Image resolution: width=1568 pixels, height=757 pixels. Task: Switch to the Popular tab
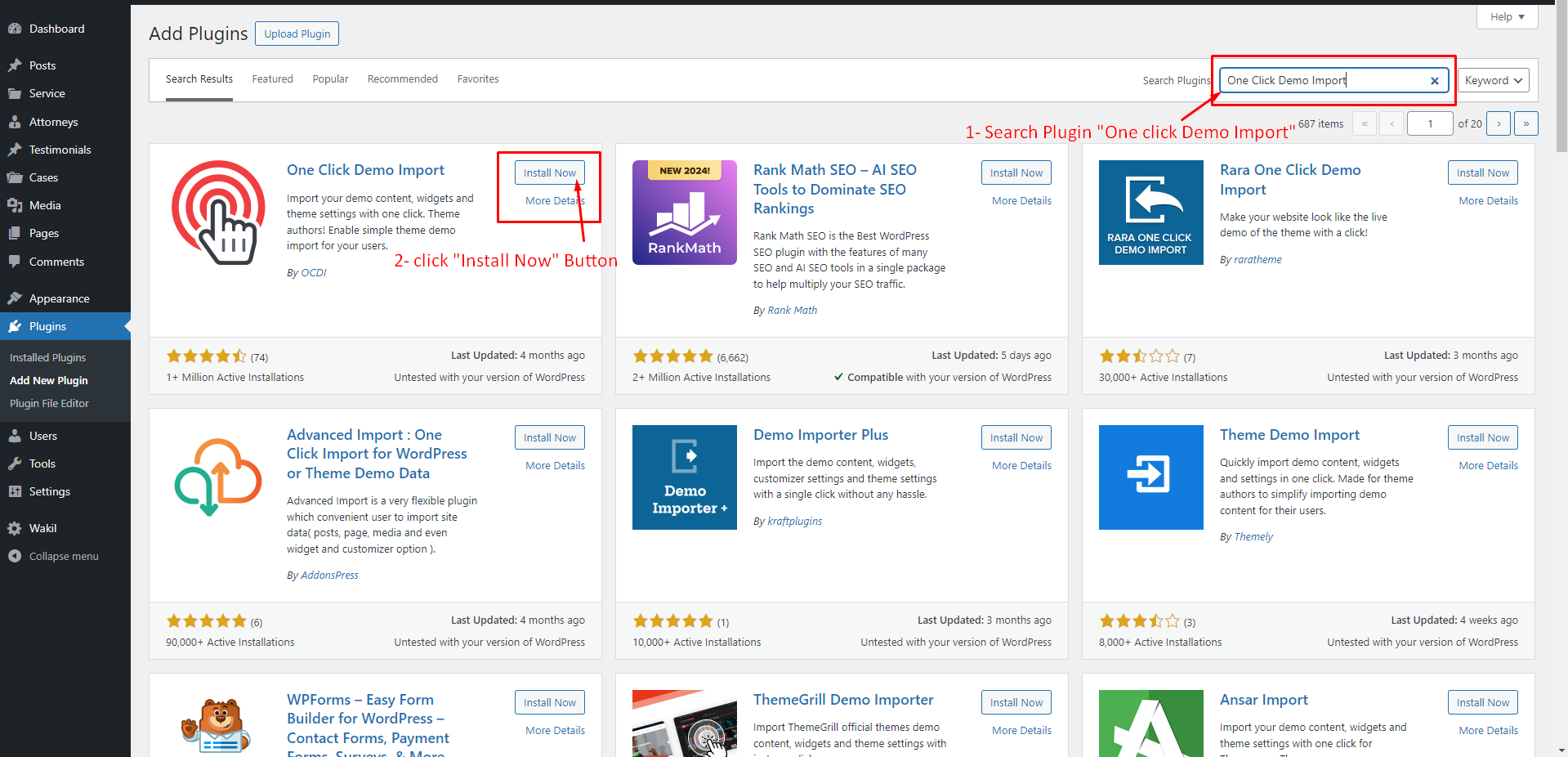(x=330, y=79)
